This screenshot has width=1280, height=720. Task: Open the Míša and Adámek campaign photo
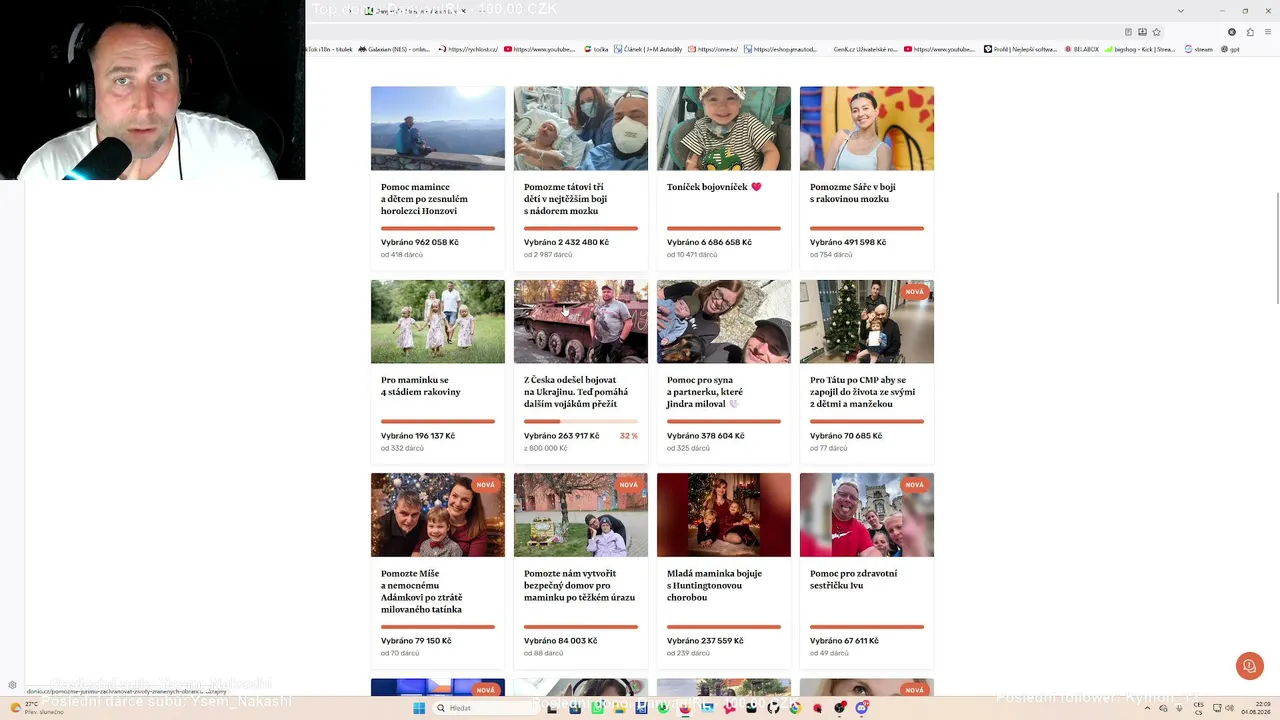click(x=438, y=515)
